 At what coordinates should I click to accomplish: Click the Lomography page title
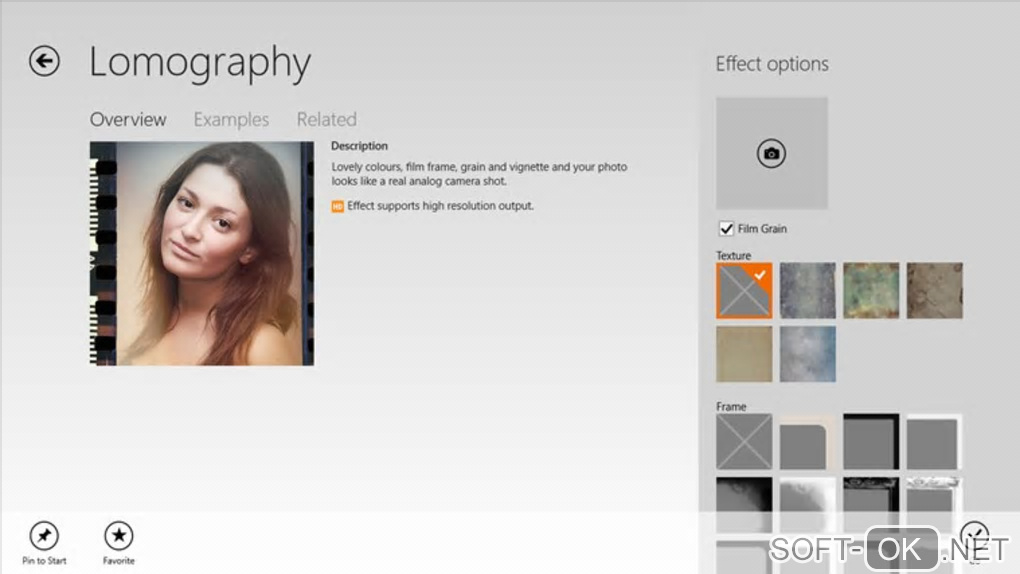[x=200, y=63]
